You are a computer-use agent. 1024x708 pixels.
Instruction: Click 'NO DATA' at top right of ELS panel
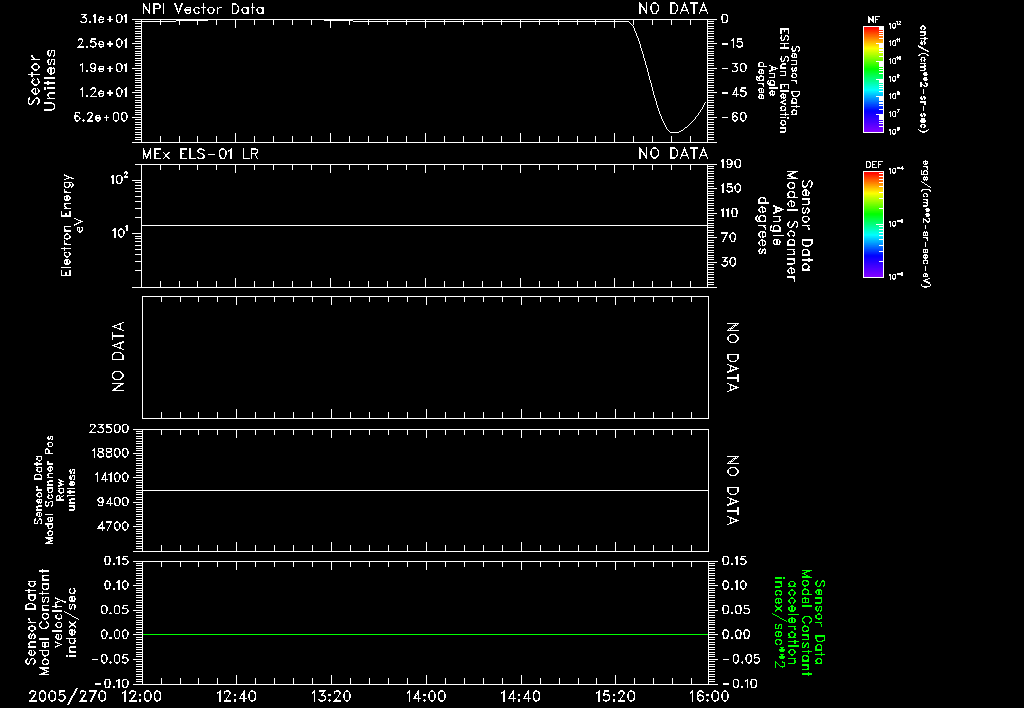(x=673, y=154)
